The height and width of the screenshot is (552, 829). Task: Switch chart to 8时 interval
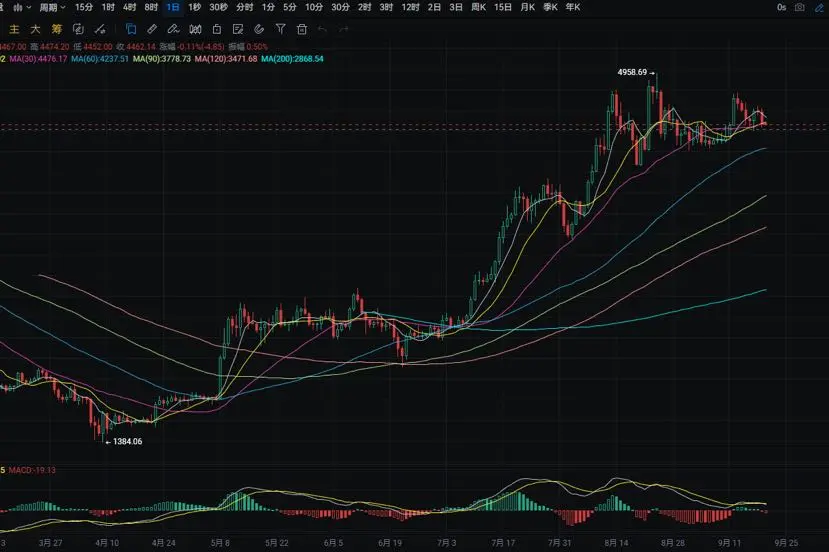tap(151, 7)
